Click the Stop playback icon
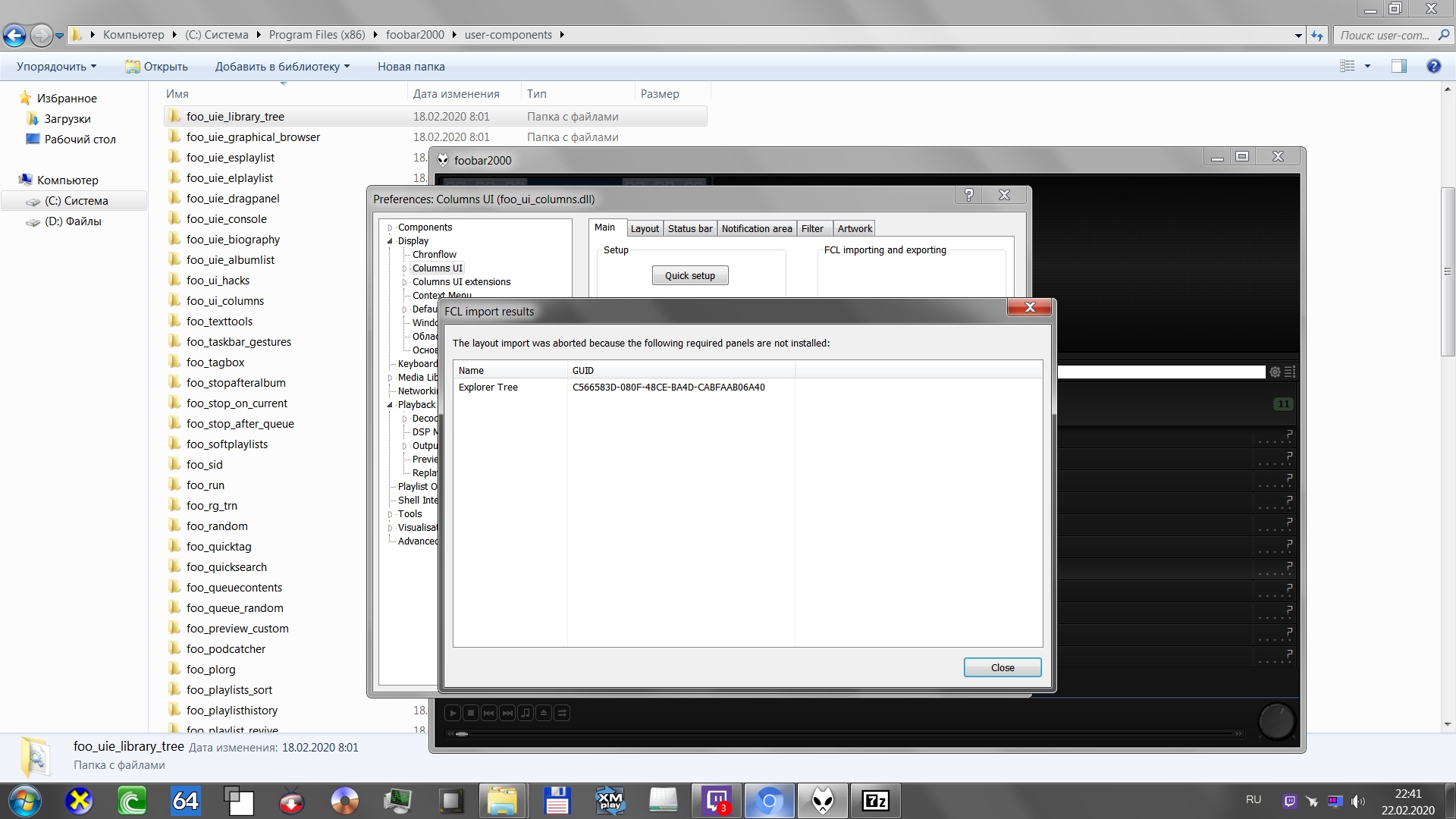1456x819 pixels. point(471,713)
